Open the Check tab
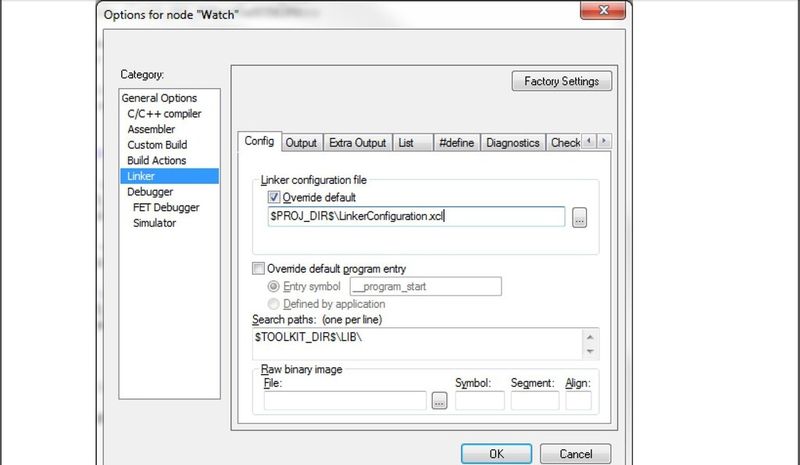800x465 pixels. coord(564,142)
